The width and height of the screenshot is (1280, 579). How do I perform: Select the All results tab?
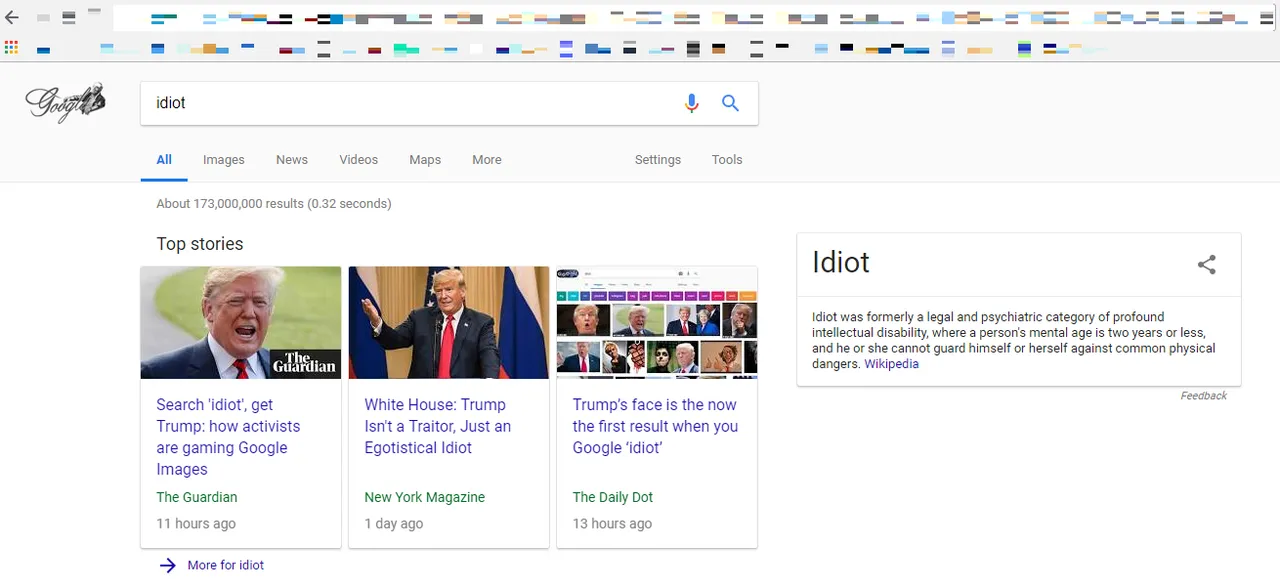tap(164, 160)
